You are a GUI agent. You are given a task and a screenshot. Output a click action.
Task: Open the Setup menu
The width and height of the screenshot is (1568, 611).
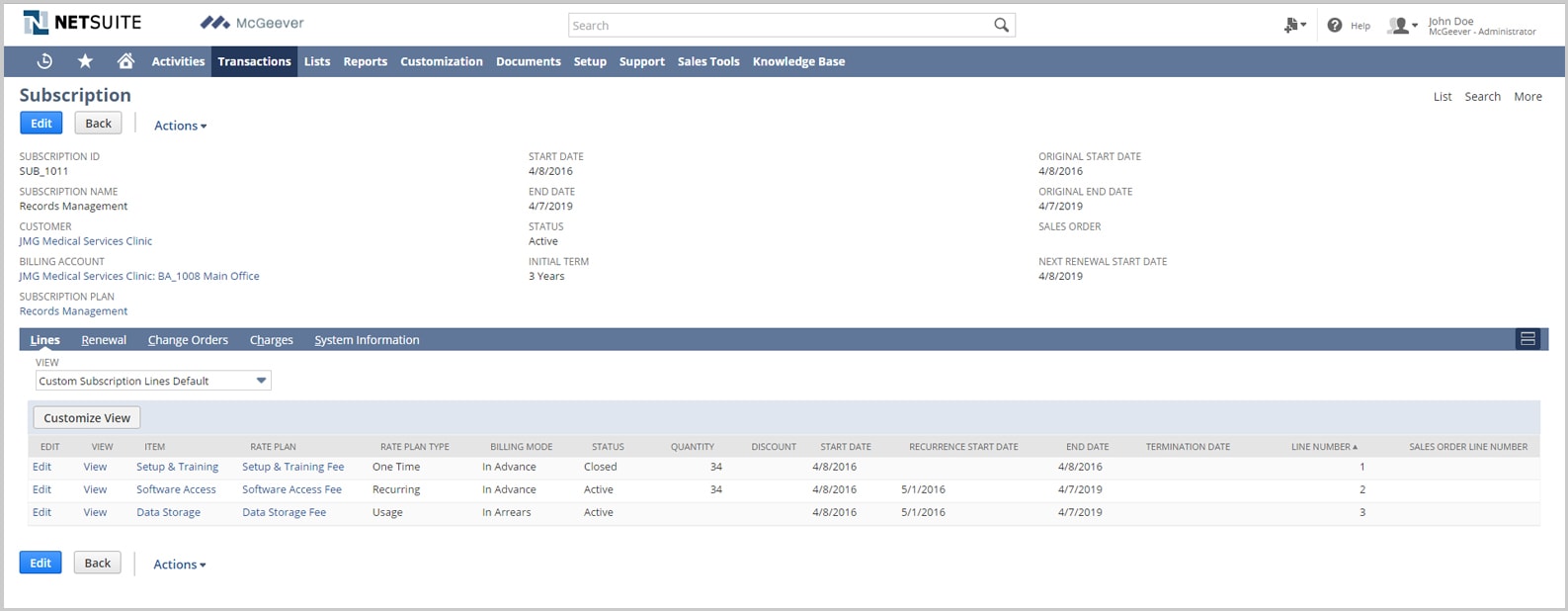pos(590,61)
